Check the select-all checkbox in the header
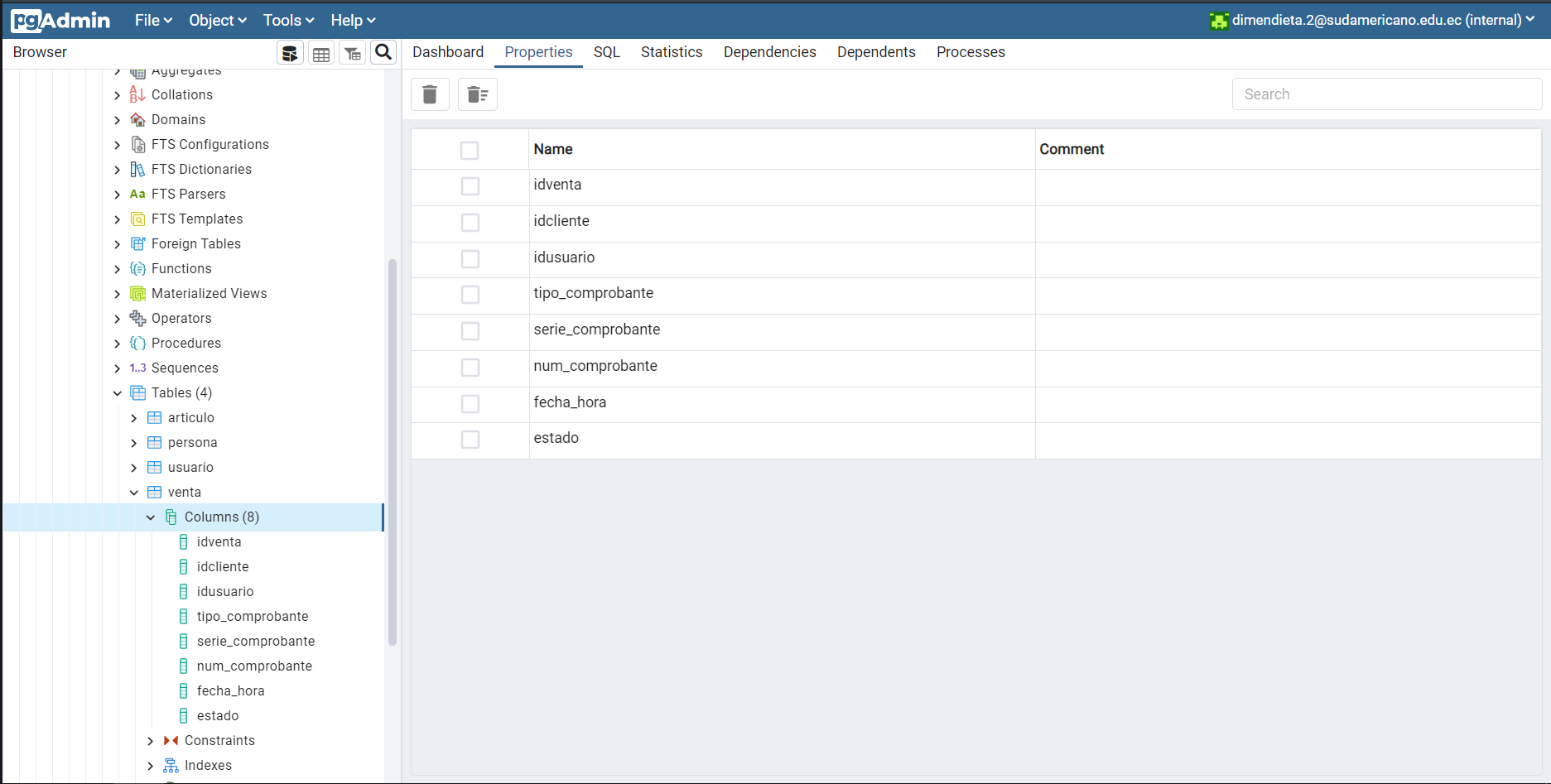The image size is (1551, 784). click(x=470, y=150)
